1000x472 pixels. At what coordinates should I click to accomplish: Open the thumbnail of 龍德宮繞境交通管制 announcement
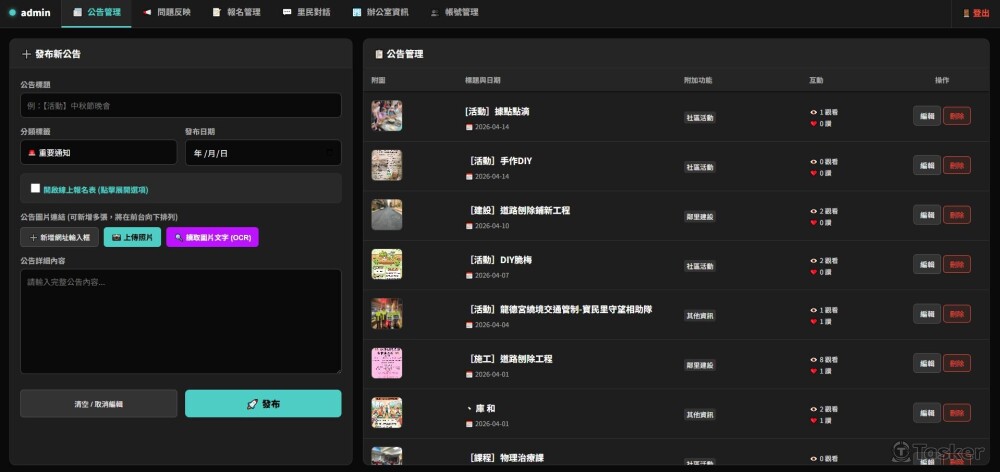(x=386, y=313)
